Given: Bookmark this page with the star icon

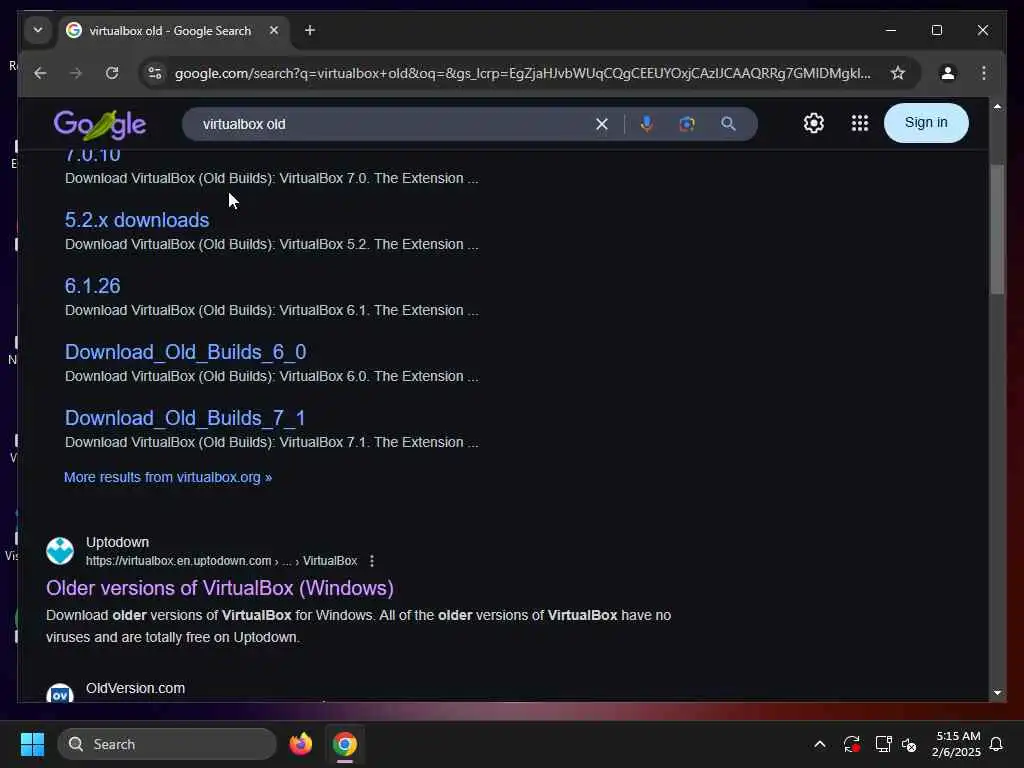Looking at the screenshot, I should (898, 73).
